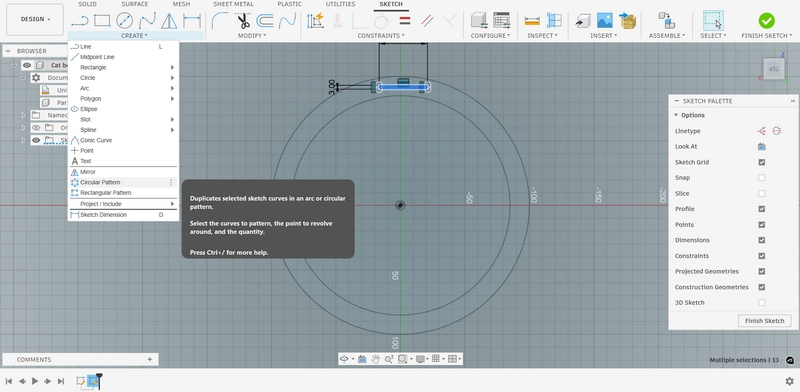Open the MODIFY dropdown menu

[x=252, y=36]
